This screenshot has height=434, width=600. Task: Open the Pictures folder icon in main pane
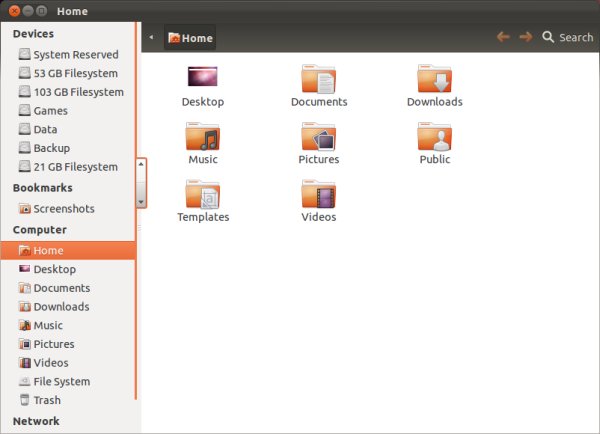click(318, 136)
